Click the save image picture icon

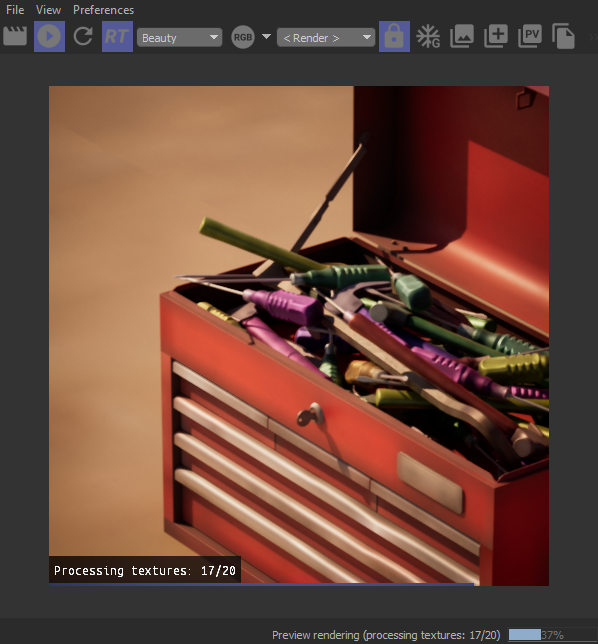(x=462, y=37)
